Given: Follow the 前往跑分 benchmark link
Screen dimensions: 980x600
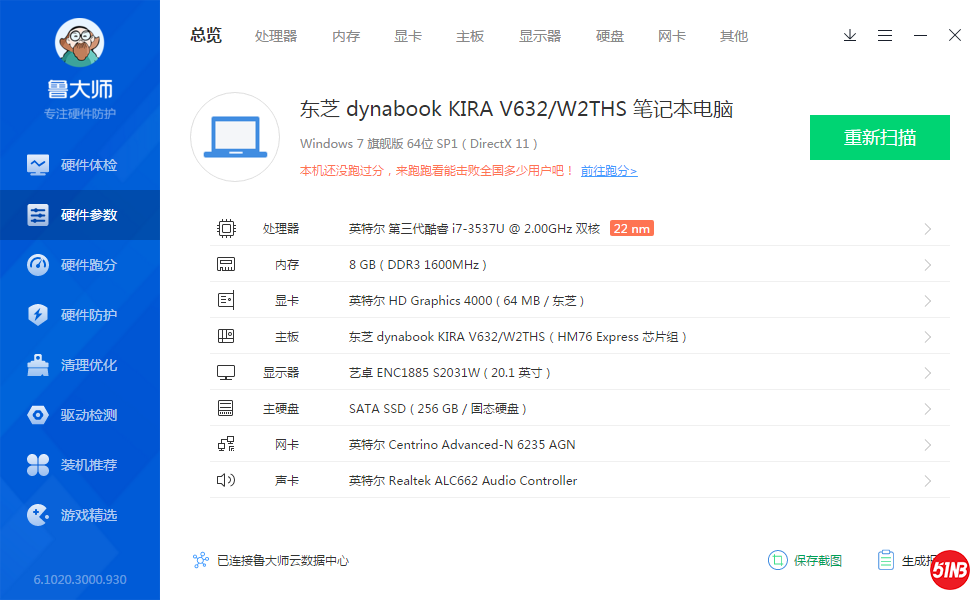Looking at the screenshot, I should pos(608,171).
